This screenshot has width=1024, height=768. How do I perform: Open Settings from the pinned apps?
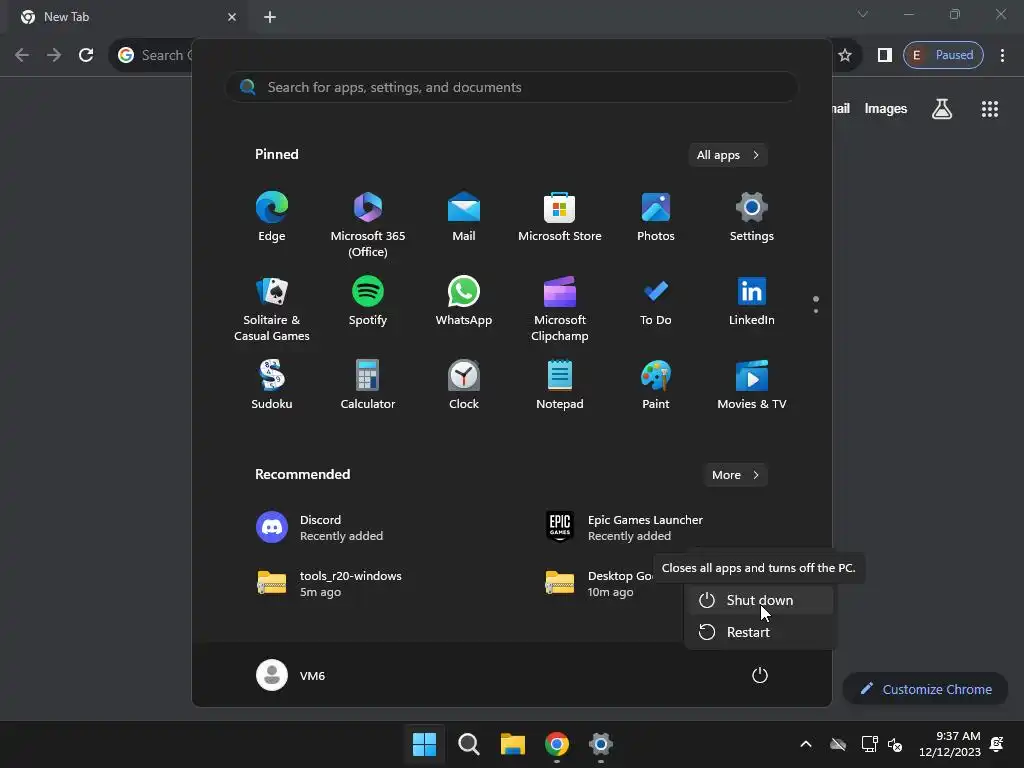click(x=752, y=217)
